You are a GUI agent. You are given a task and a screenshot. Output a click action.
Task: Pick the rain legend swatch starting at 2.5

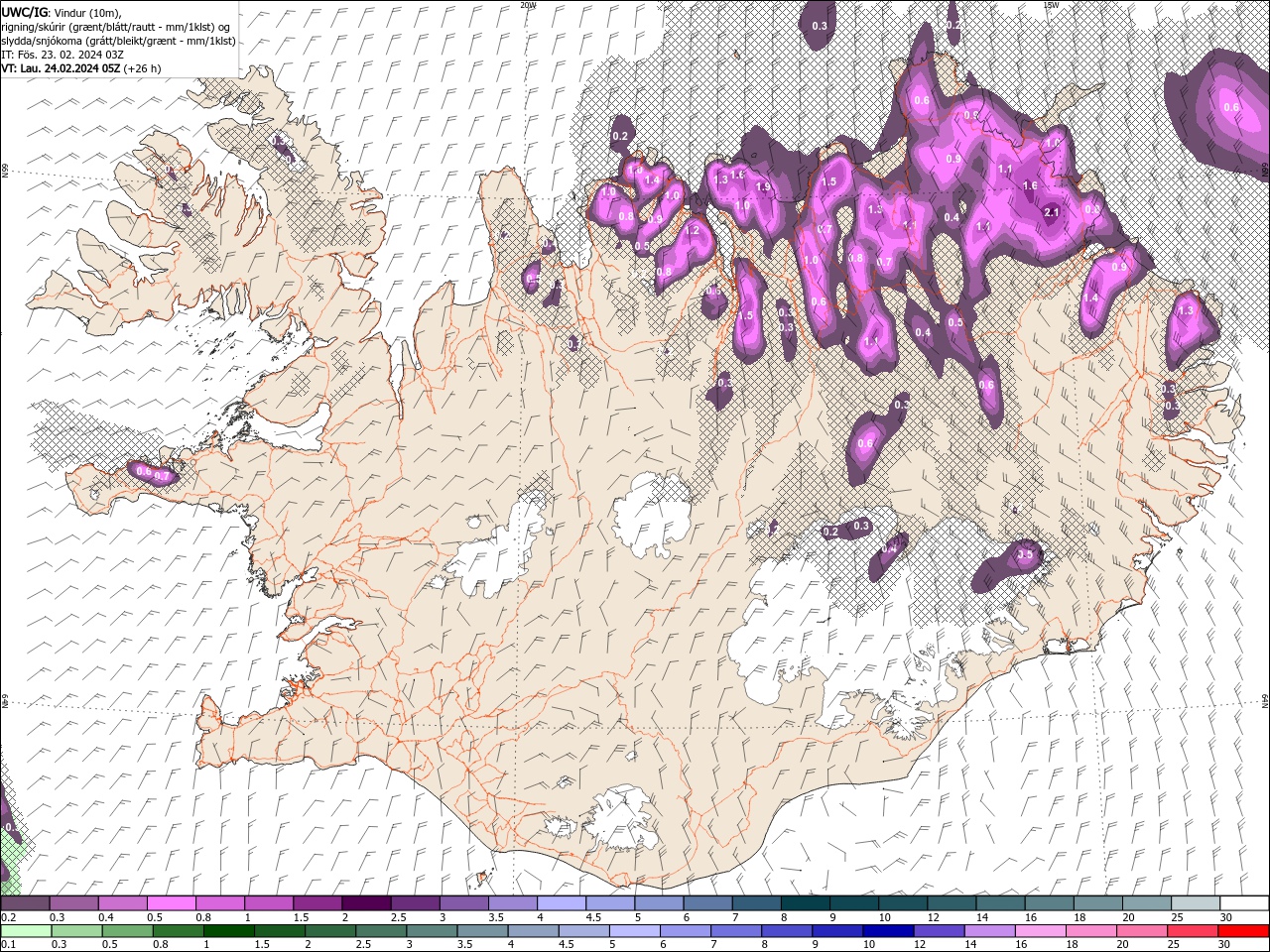pos(381,931)
